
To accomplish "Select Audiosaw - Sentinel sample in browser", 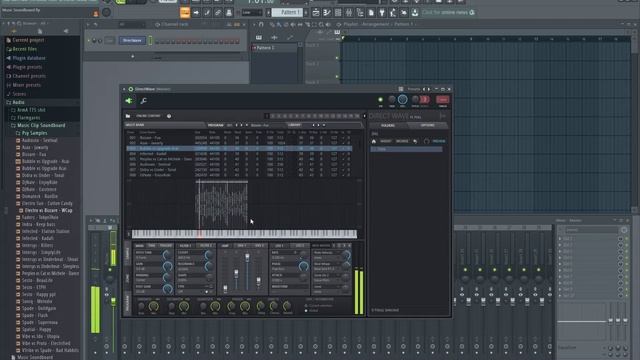I will coord(39,140).
